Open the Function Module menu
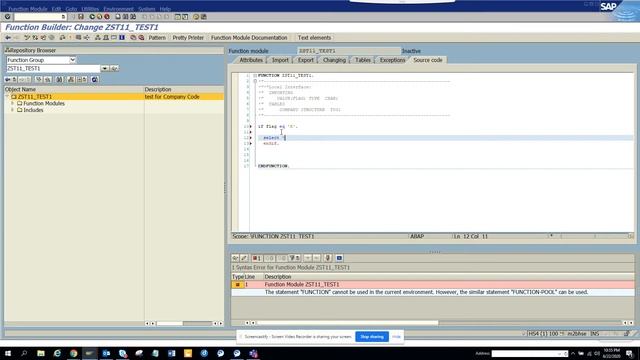The height and width of the screenshot is (360, 640). pos(28,9)
